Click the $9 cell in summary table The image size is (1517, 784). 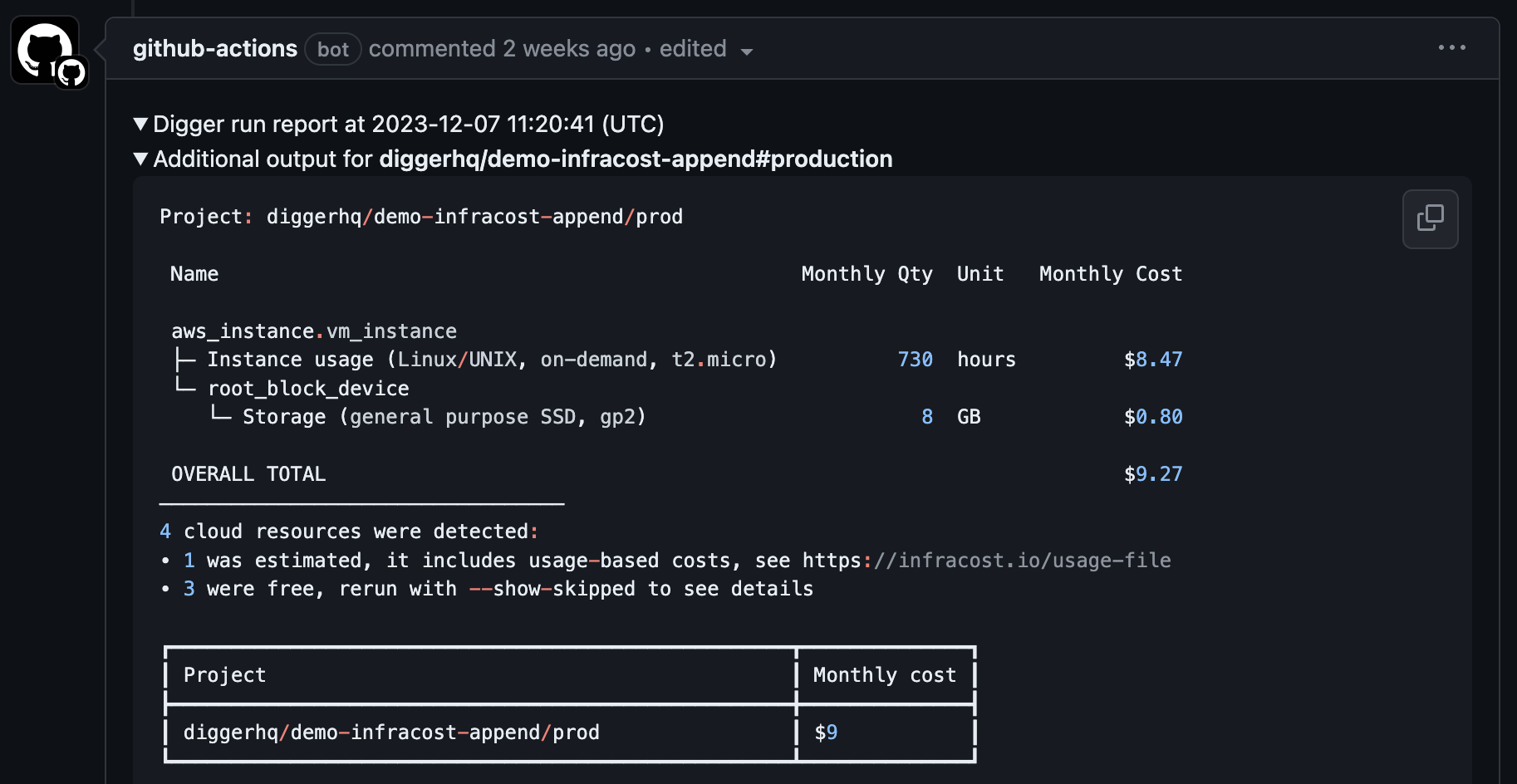pyautogui.click(x=826, y=733)
